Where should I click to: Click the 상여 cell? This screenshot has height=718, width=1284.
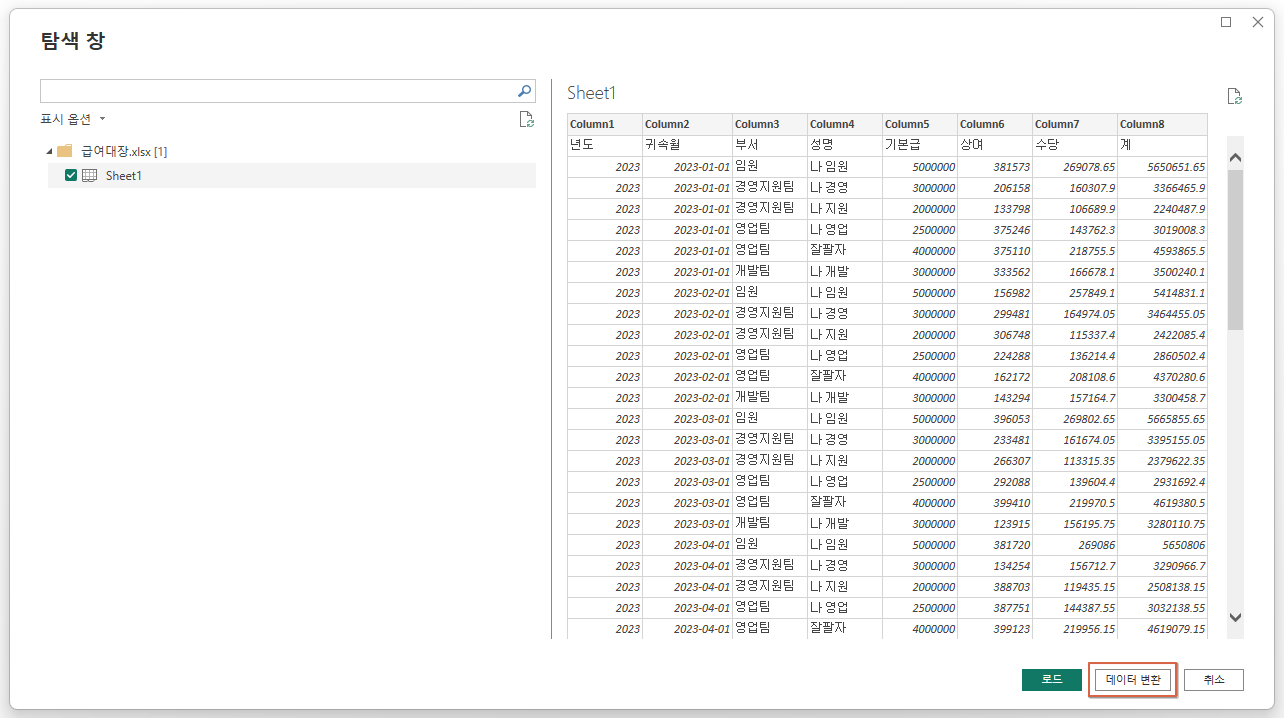995,145
